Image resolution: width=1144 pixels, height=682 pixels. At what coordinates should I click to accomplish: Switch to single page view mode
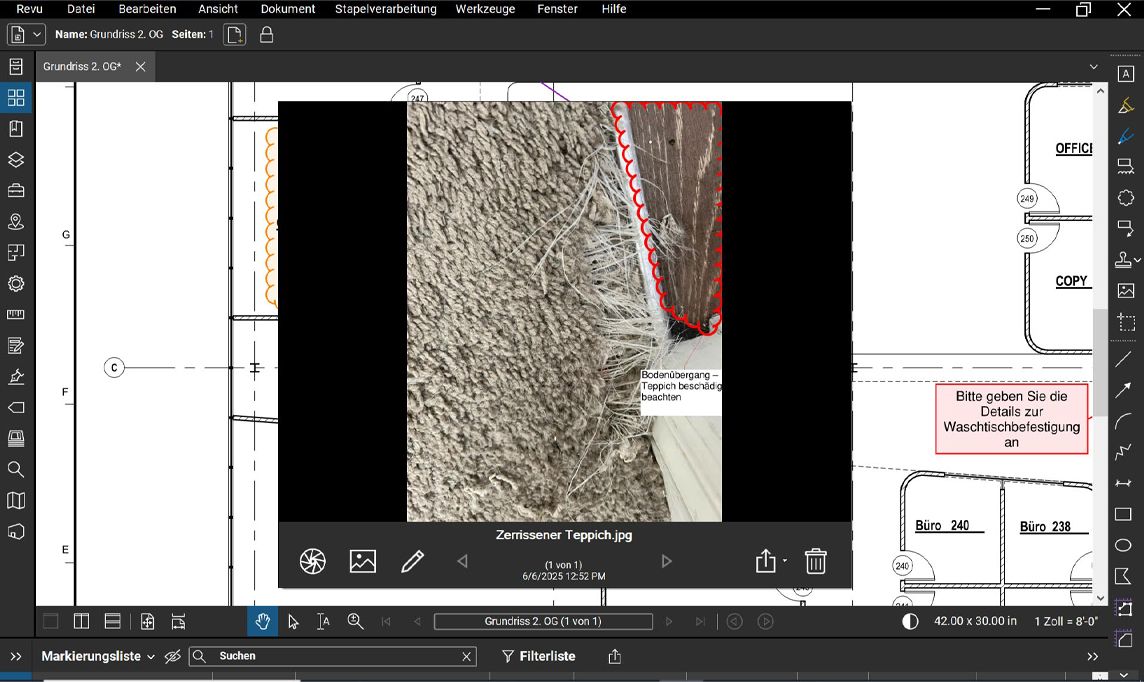click(x=50, y=621)
